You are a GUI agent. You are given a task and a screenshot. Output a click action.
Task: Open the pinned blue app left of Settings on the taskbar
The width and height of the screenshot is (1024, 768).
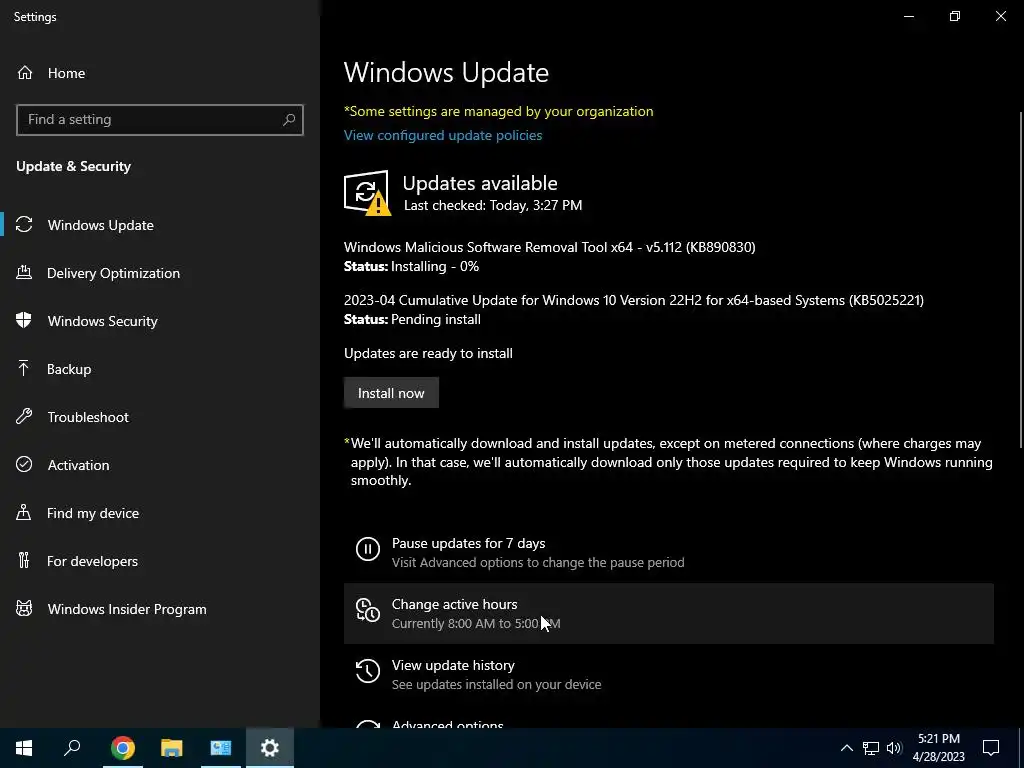pos(221,748)
